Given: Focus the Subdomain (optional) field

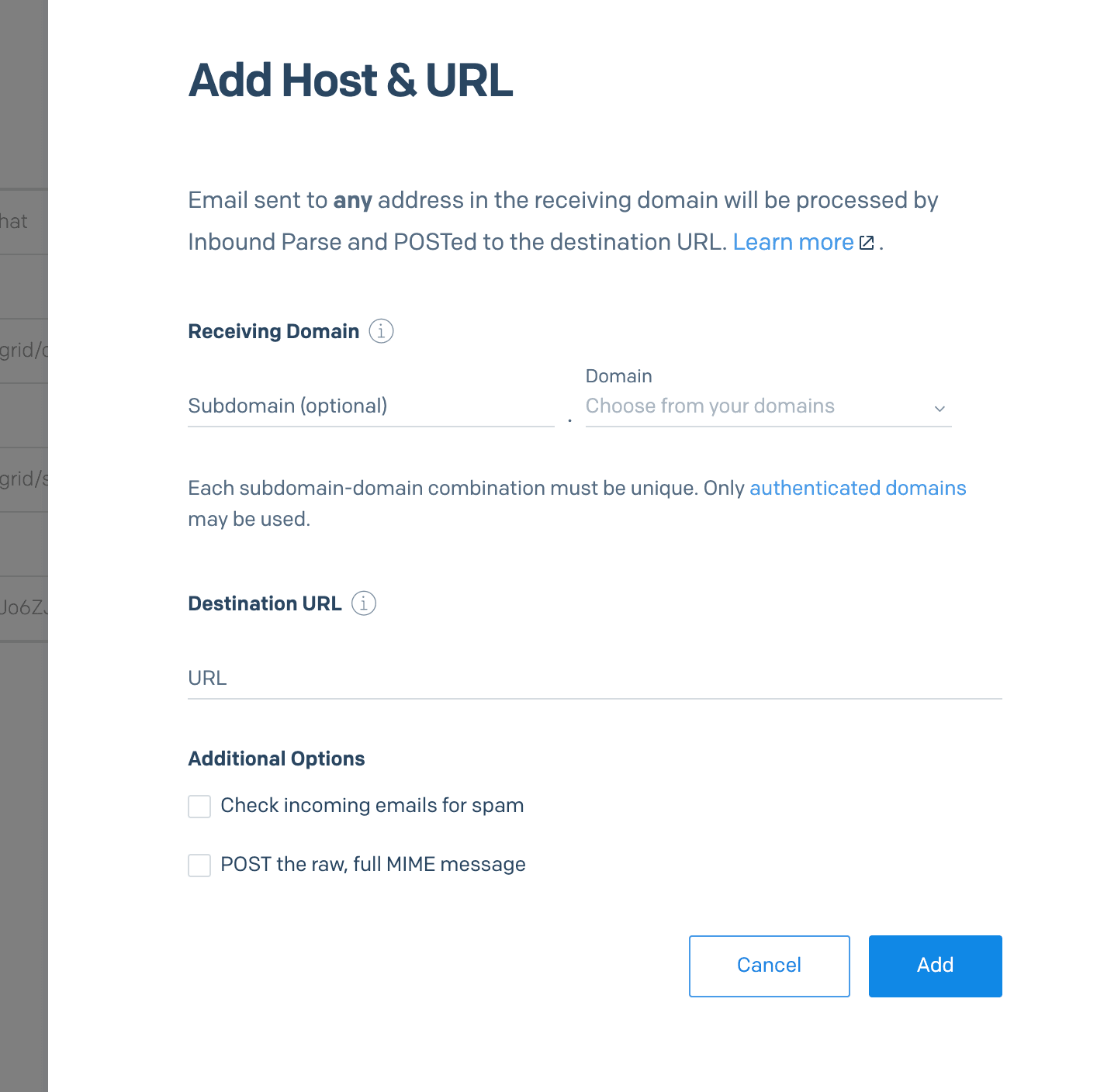Looking at the screenshot, I should (371, 406).
